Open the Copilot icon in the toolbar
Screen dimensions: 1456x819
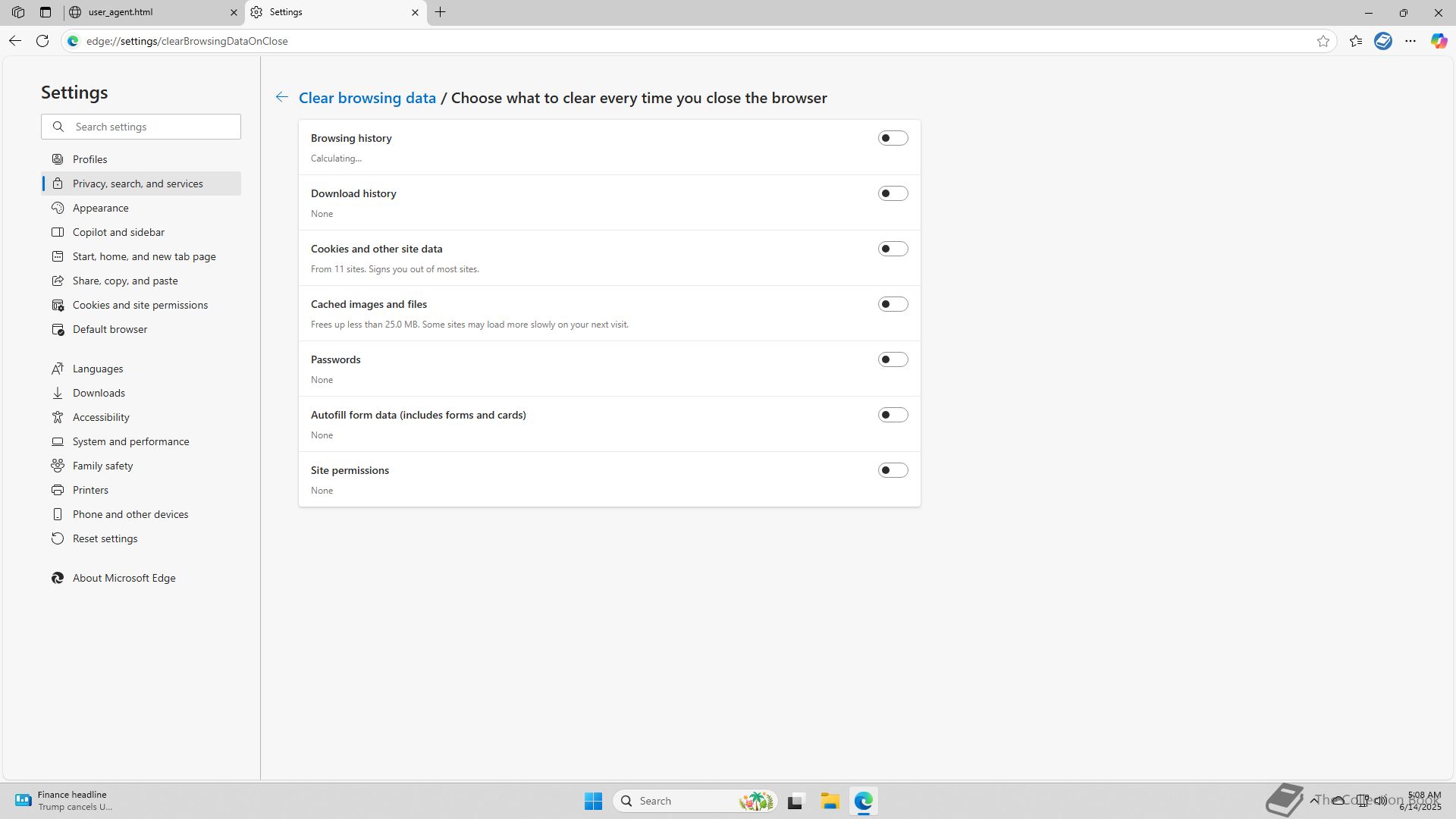click(1439, 41)
